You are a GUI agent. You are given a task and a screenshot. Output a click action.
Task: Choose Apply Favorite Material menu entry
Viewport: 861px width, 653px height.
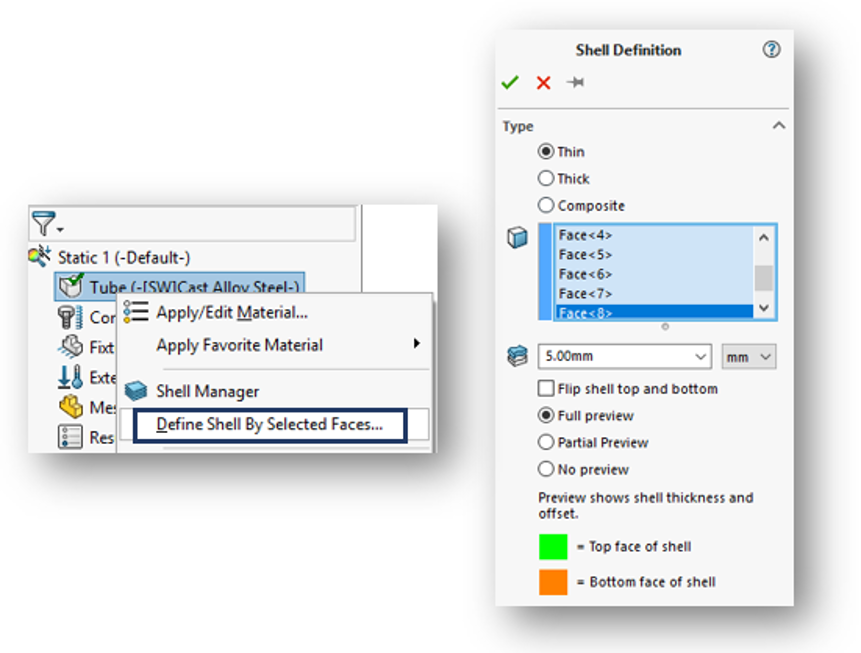(x=239, y=345)
